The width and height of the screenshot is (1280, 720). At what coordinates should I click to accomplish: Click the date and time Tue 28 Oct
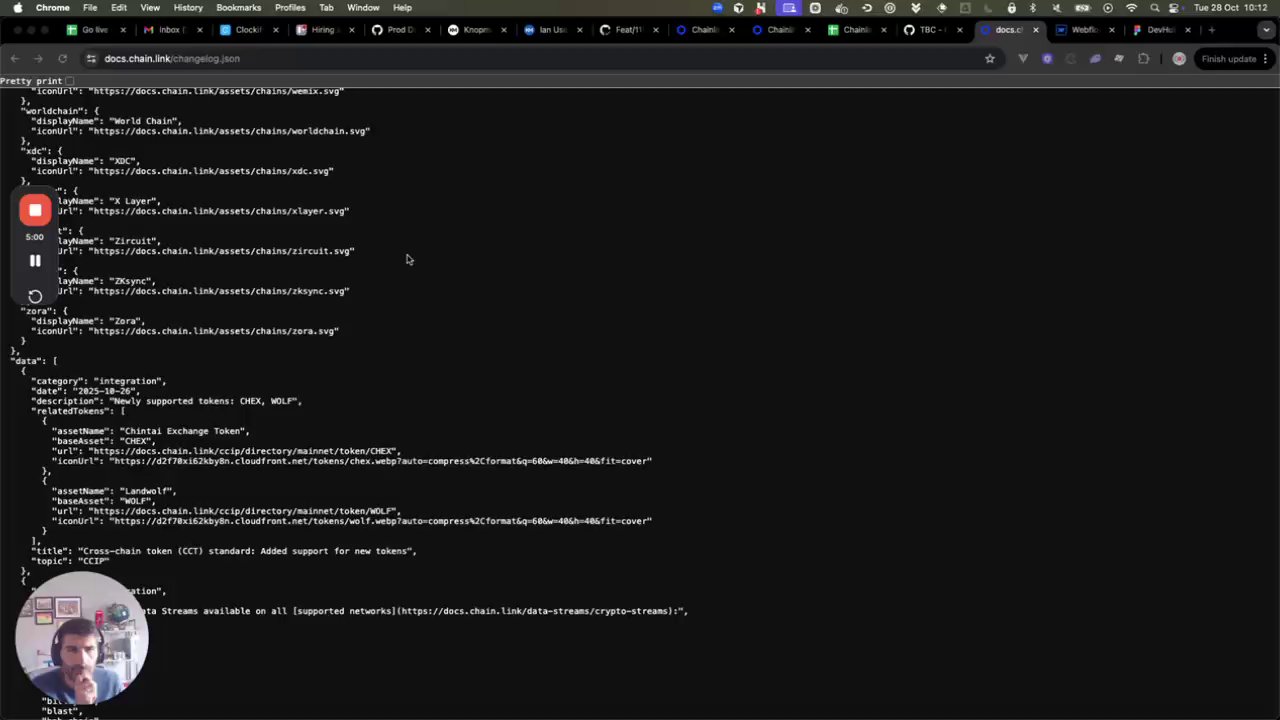pos(1231,7)
